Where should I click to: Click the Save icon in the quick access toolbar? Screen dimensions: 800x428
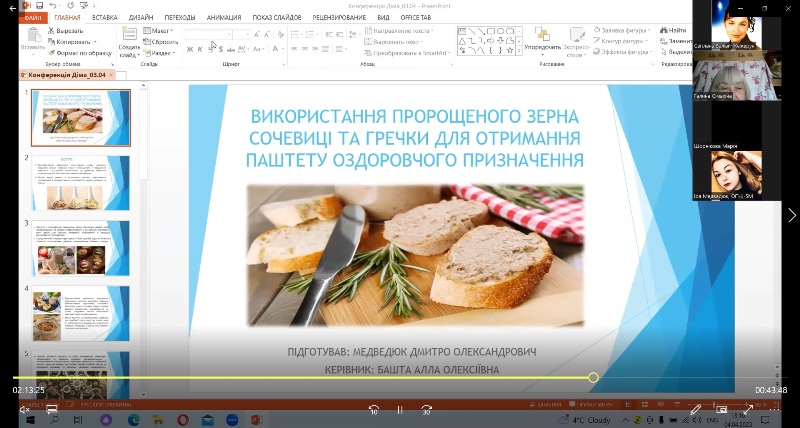(x=39, y=6)
